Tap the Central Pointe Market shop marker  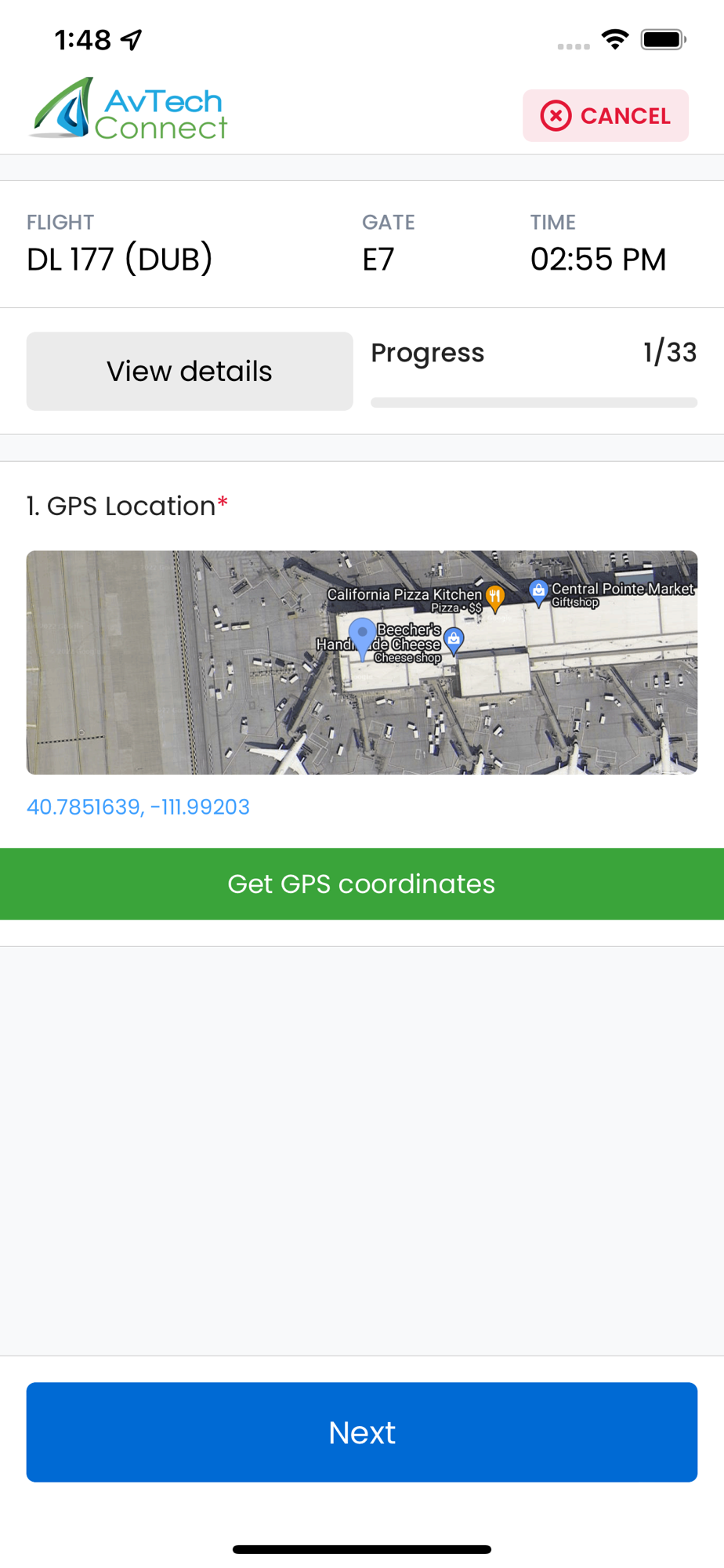coord(538,593)
